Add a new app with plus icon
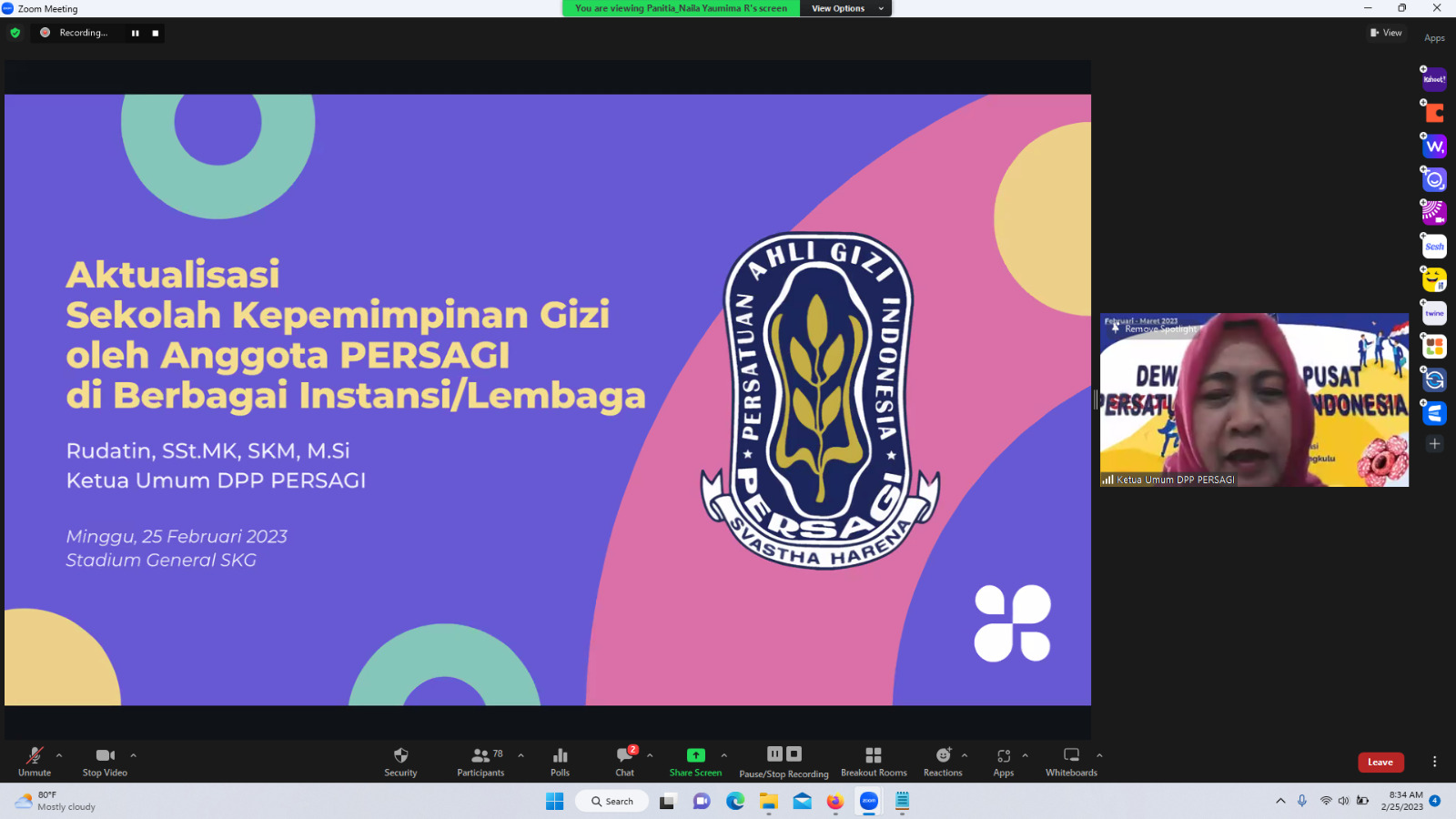The height and width of the screenshot is (819, 1456). (1434, 444)
